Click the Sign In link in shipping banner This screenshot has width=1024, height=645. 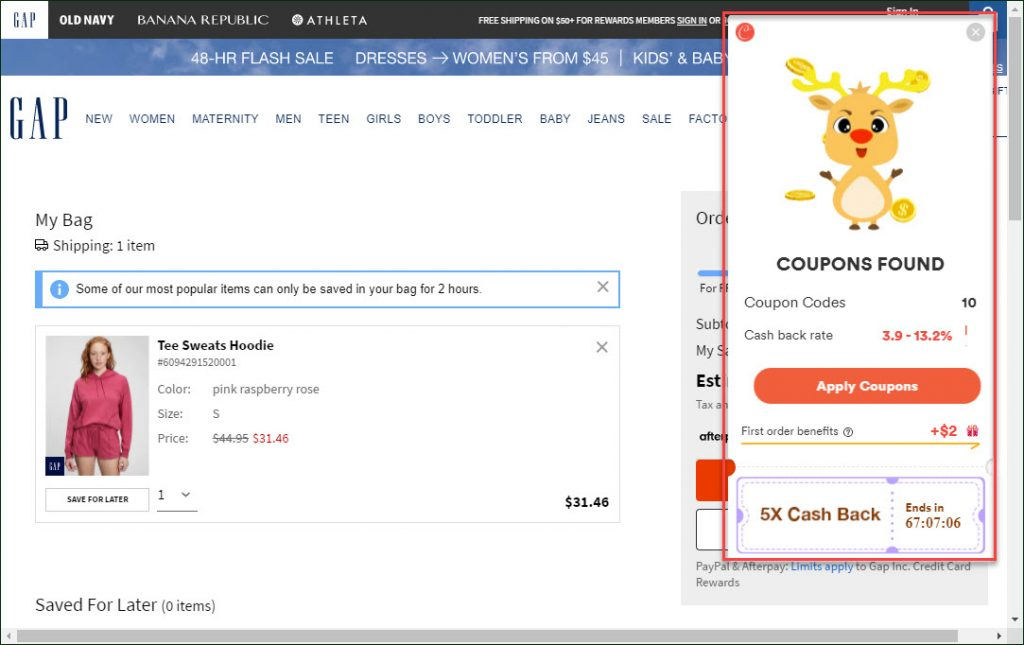[692, 20]
